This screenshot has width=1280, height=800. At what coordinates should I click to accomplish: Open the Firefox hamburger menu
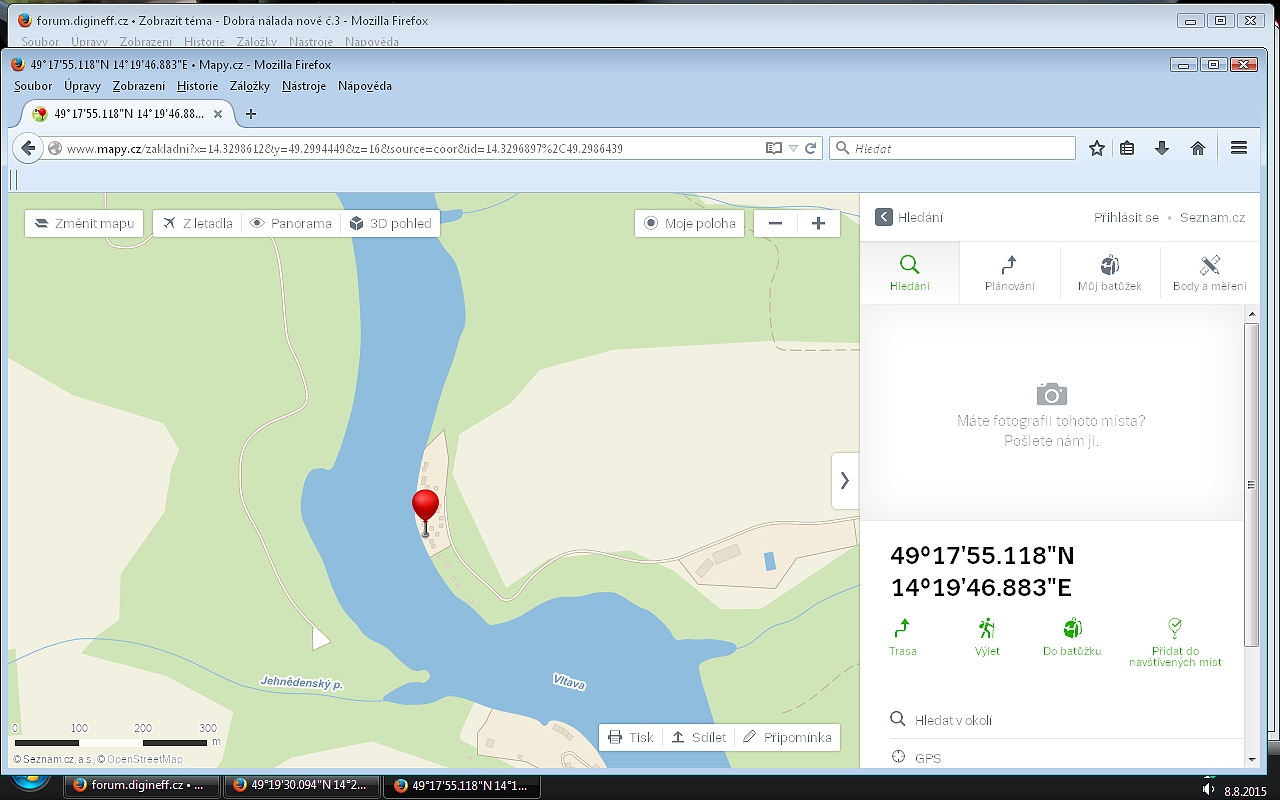[x=1239, y=148]
